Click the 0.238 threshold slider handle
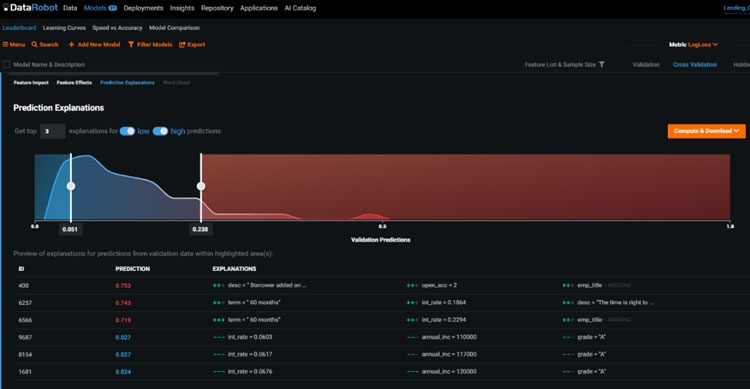 (x=201, y=186)
